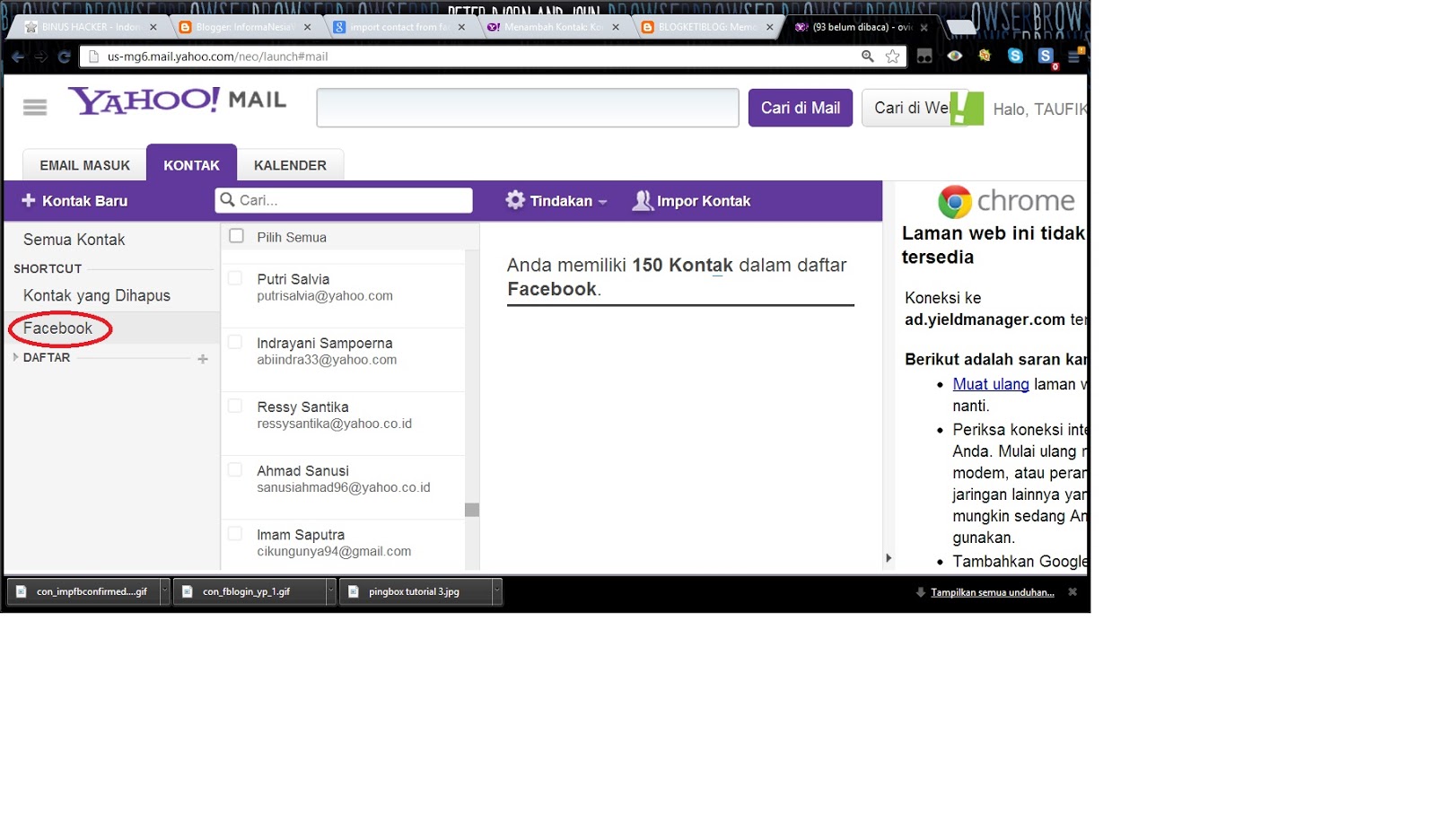The height and width of the screenshot is (840, 1436).
Task: Go back with the browser back arrow
Action: click(18, 57)
